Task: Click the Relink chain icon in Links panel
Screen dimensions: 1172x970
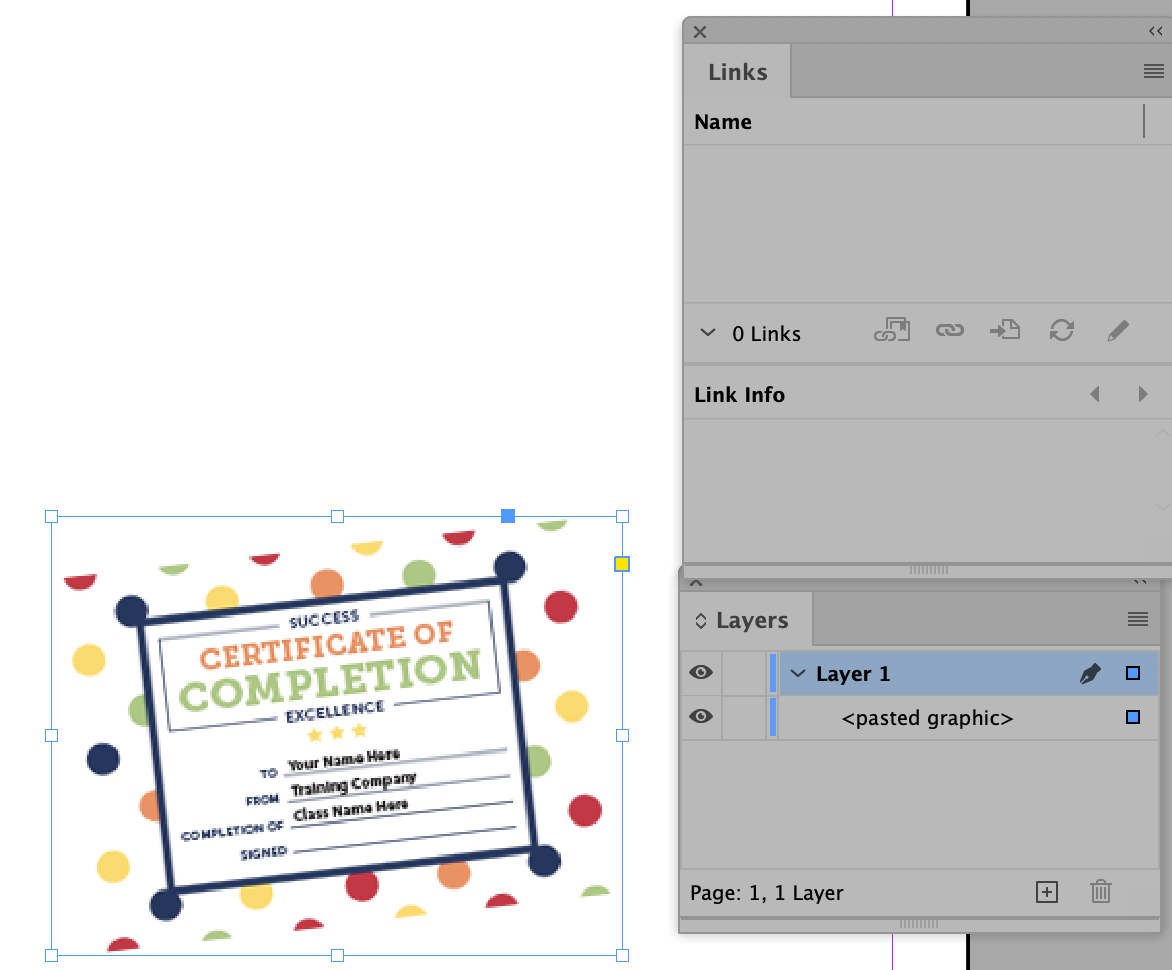Action: point(948,330)
